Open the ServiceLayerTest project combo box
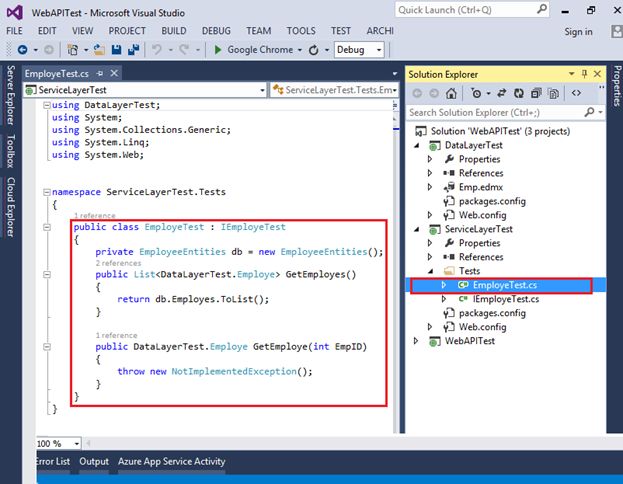The image size is (623, 484). point(145,90)
